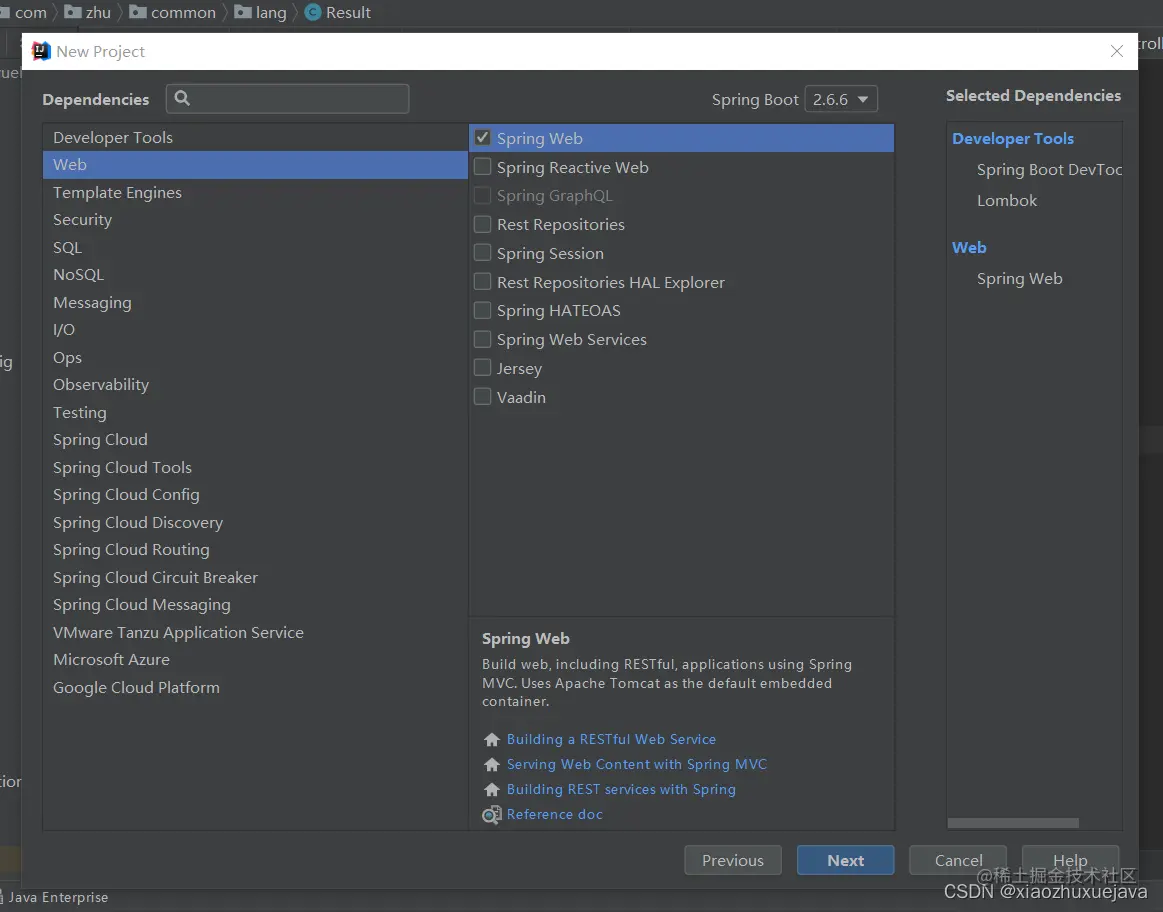Select Spring Cloud Tools category

pyautogui.click(x=255, y=467)
